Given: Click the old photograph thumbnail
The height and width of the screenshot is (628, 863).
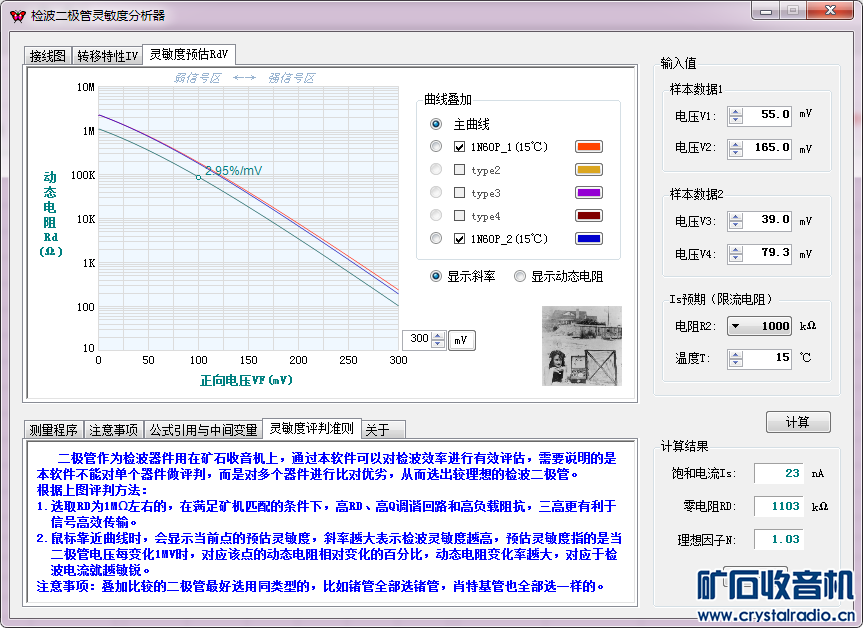Looking at the screenshot, I should coord(582,346).
